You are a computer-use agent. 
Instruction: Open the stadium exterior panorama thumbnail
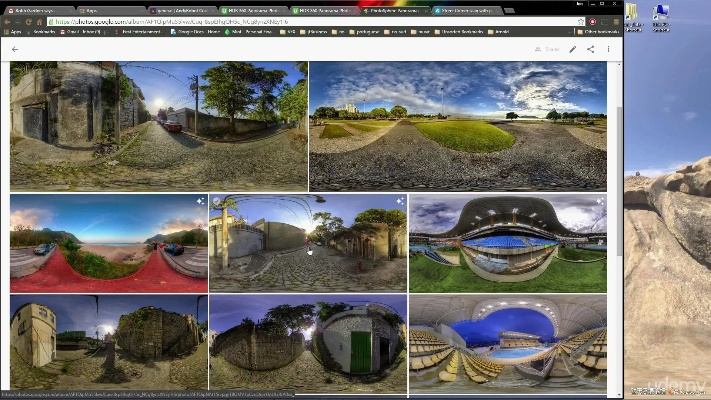507,243
